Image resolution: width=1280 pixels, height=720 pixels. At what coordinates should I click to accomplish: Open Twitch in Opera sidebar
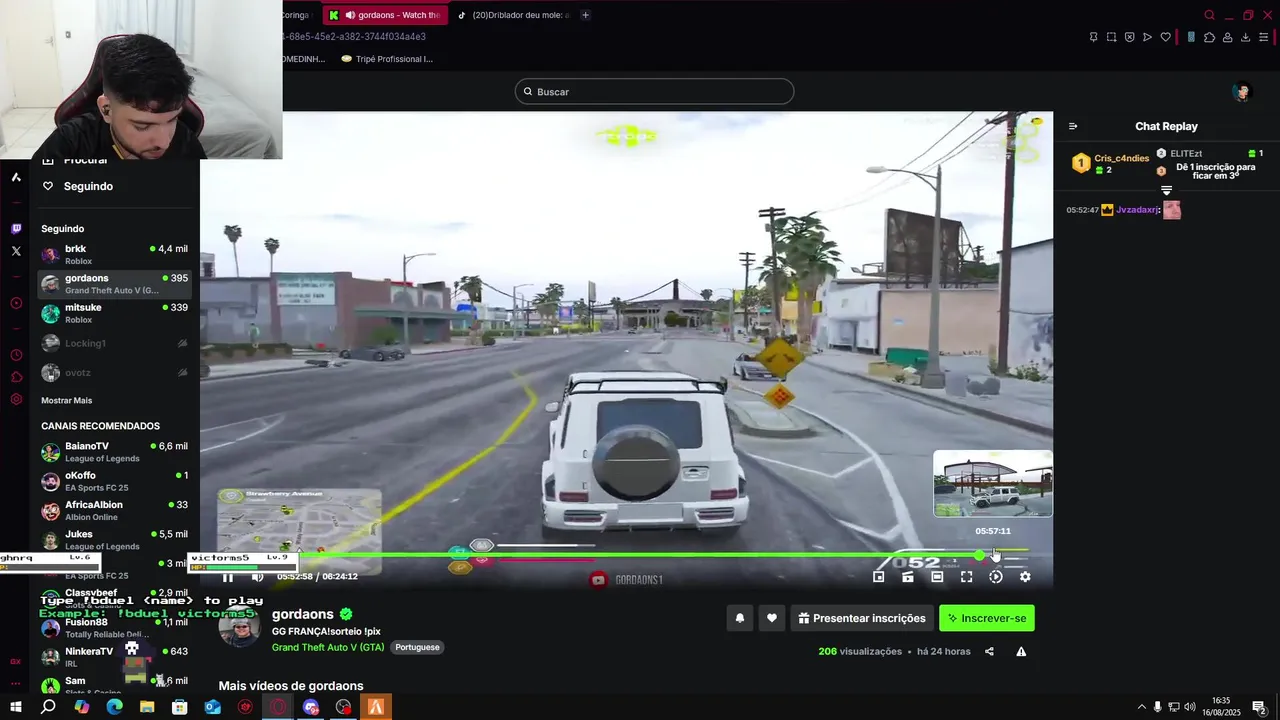[x=16, y=228]
